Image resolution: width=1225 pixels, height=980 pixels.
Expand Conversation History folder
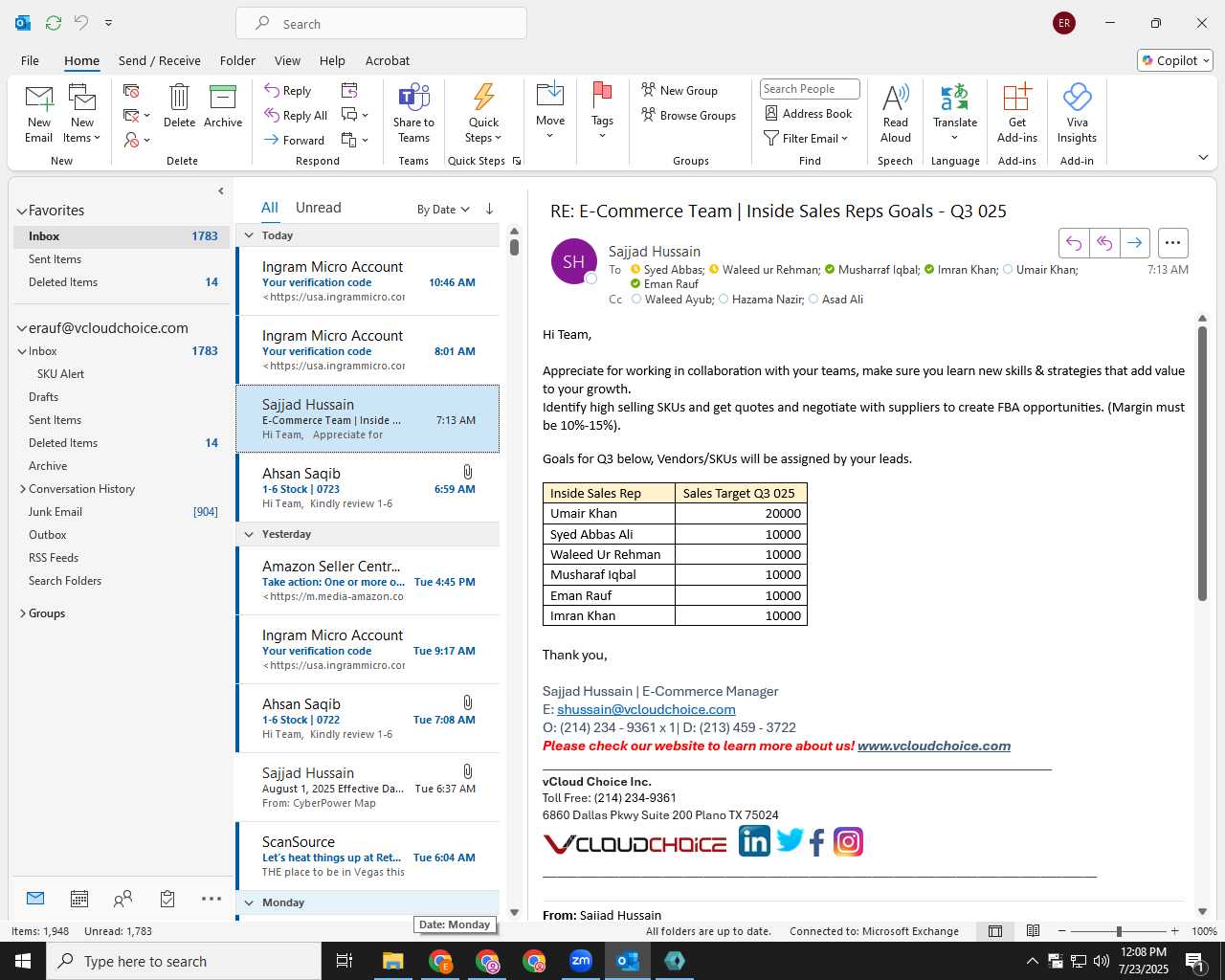(22, 489)
